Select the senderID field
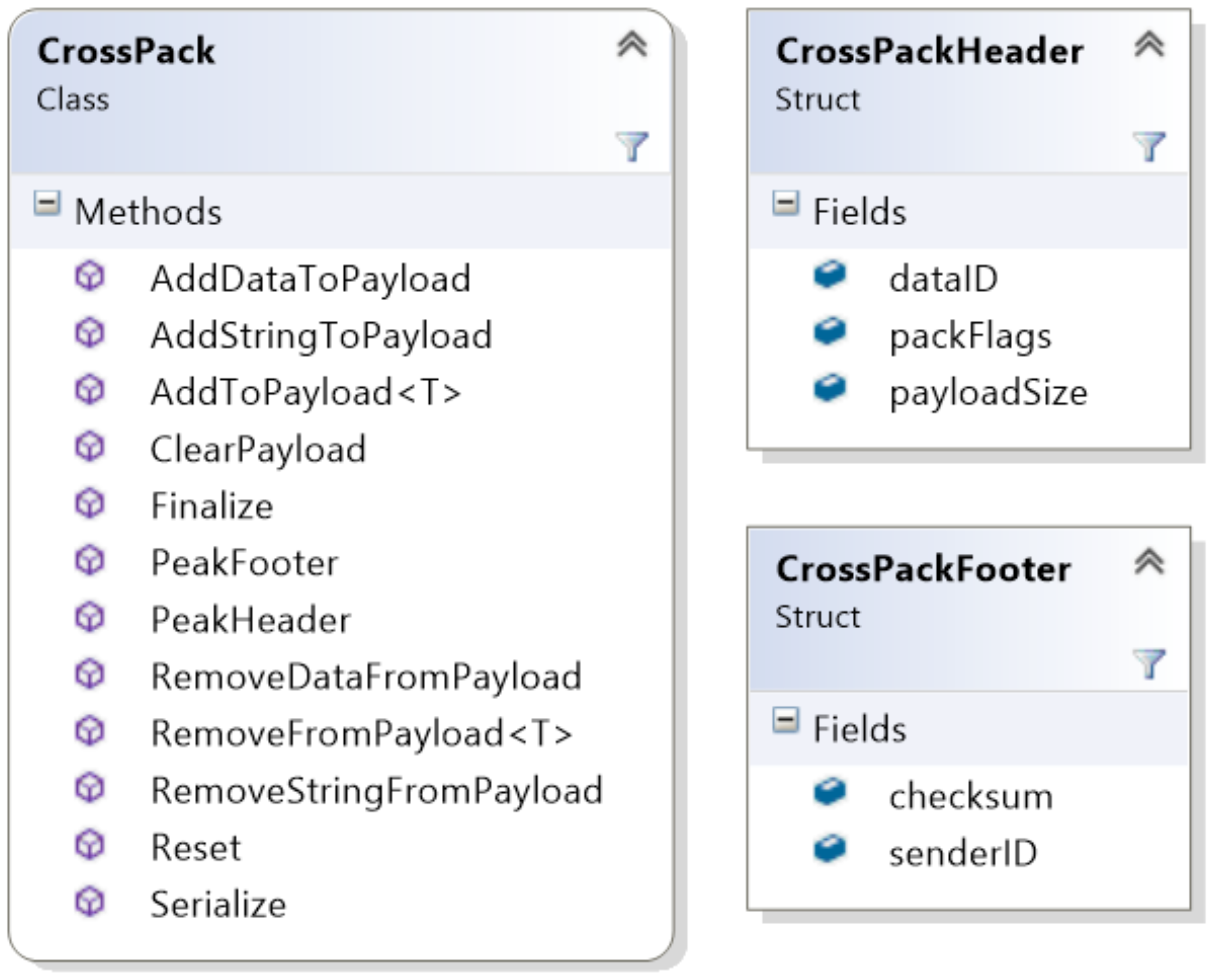Viewport: 1214px width, 980px height. [x=963, y=853]
